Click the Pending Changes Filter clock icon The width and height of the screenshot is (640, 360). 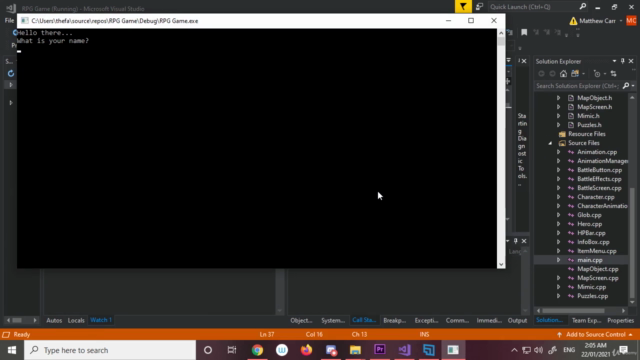597,74
